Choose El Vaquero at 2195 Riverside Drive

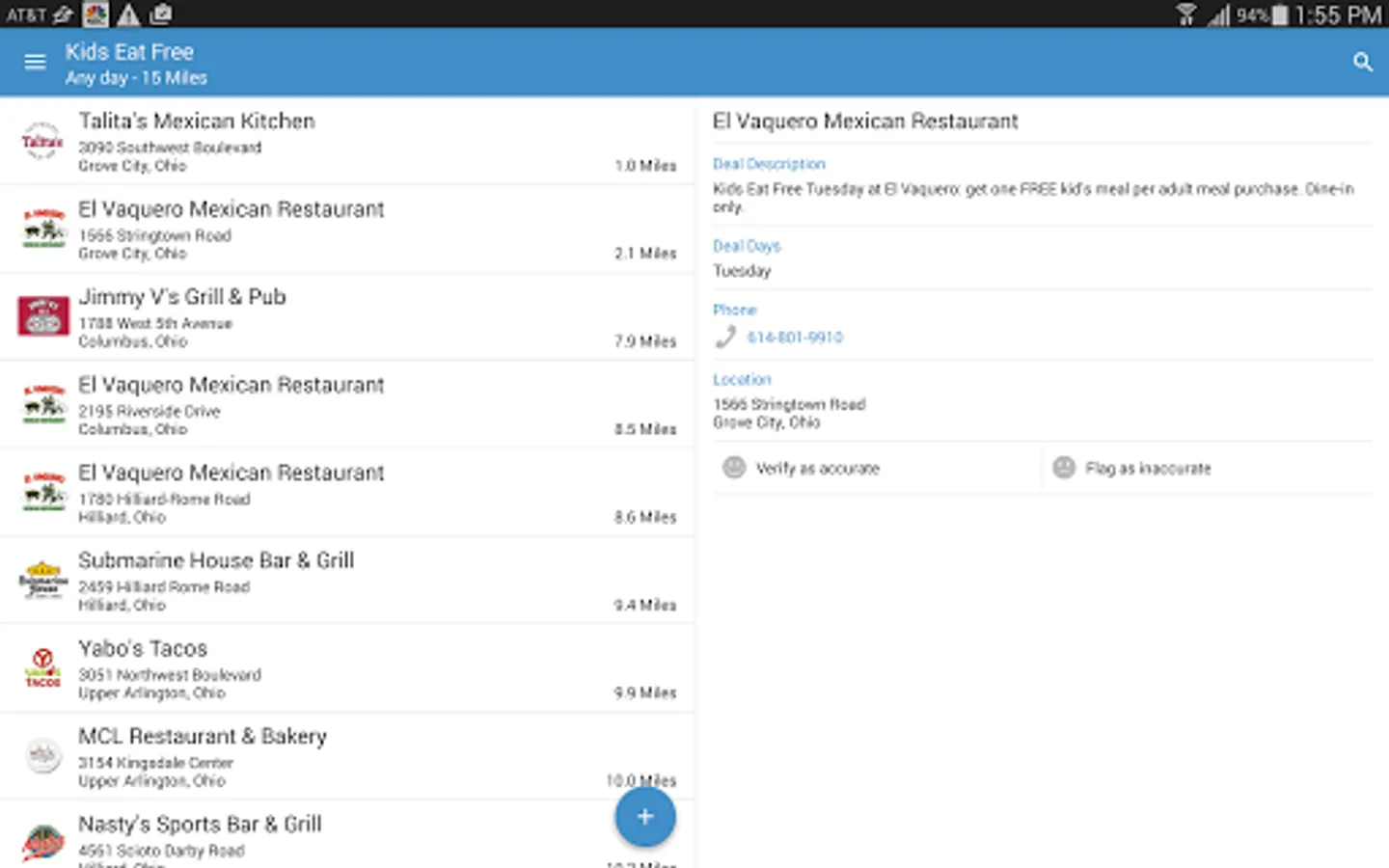347,404
